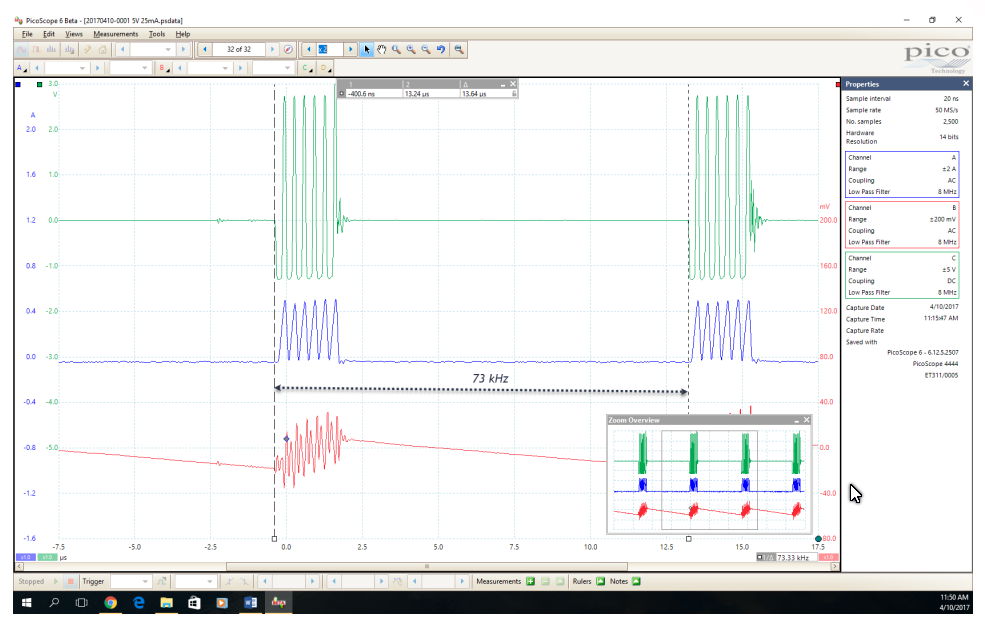Open File Explorer from the taskbar
This screenshot has width=985, height=628.
[x=166, y=603]
